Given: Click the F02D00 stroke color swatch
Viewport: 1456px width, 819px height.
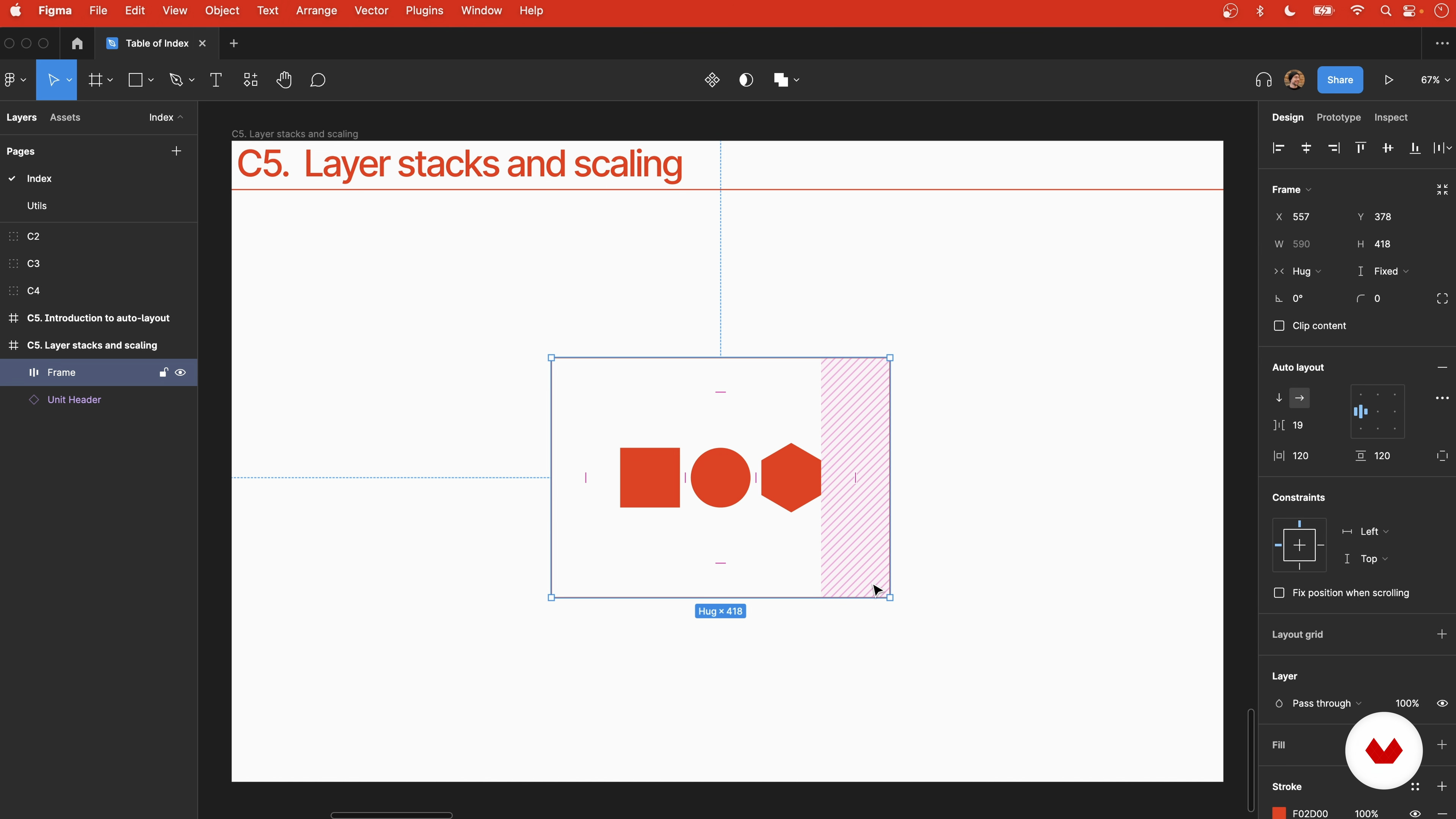Looking at the screenshot, I should point(1279,813).
